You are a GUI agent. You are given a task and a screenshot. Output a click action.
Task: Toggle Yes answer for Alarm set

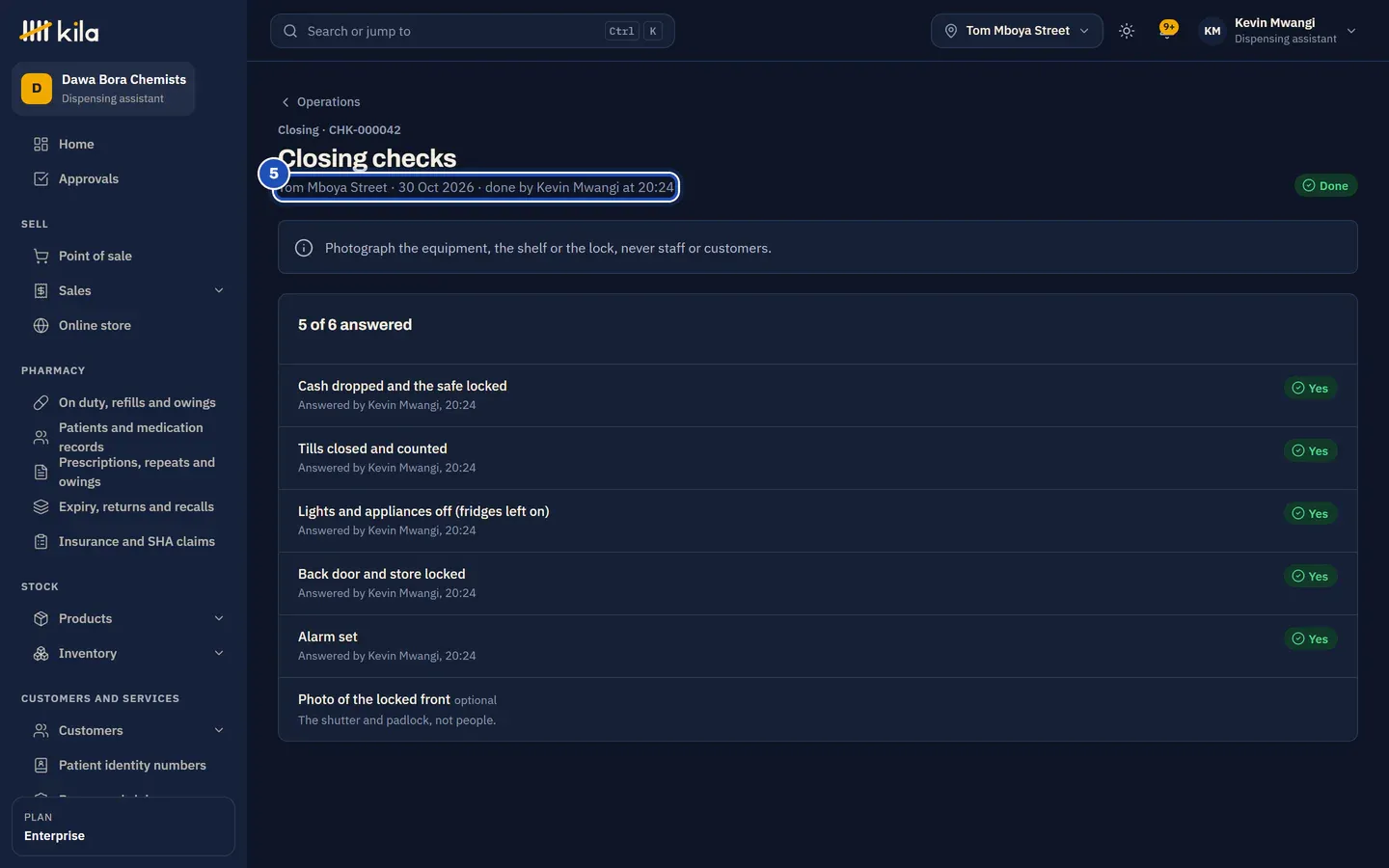(1310, 638)
